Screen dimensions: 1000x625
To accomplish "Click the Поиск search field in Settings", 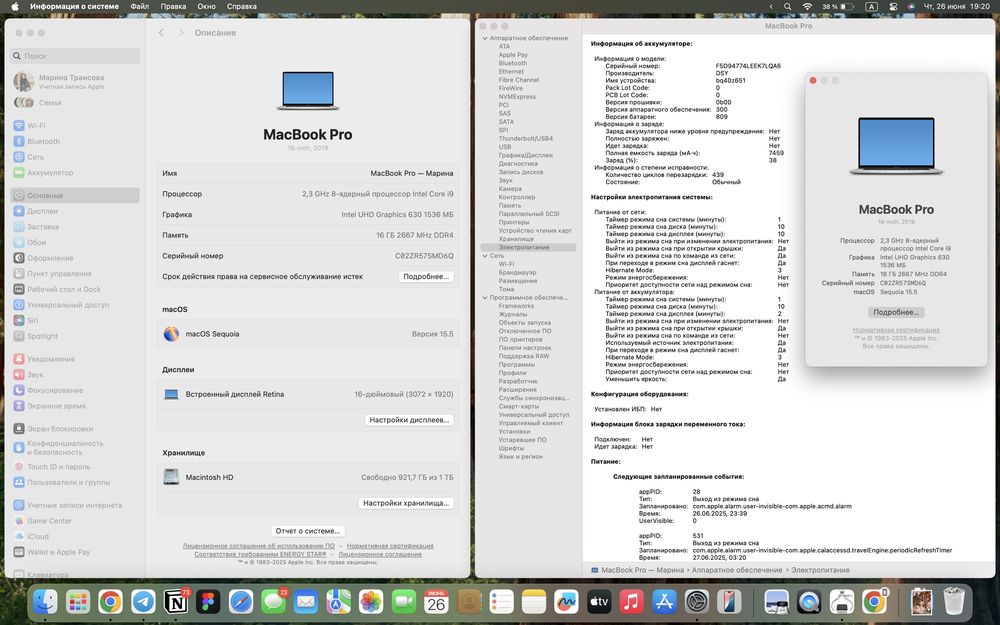I will coord(75,56).
